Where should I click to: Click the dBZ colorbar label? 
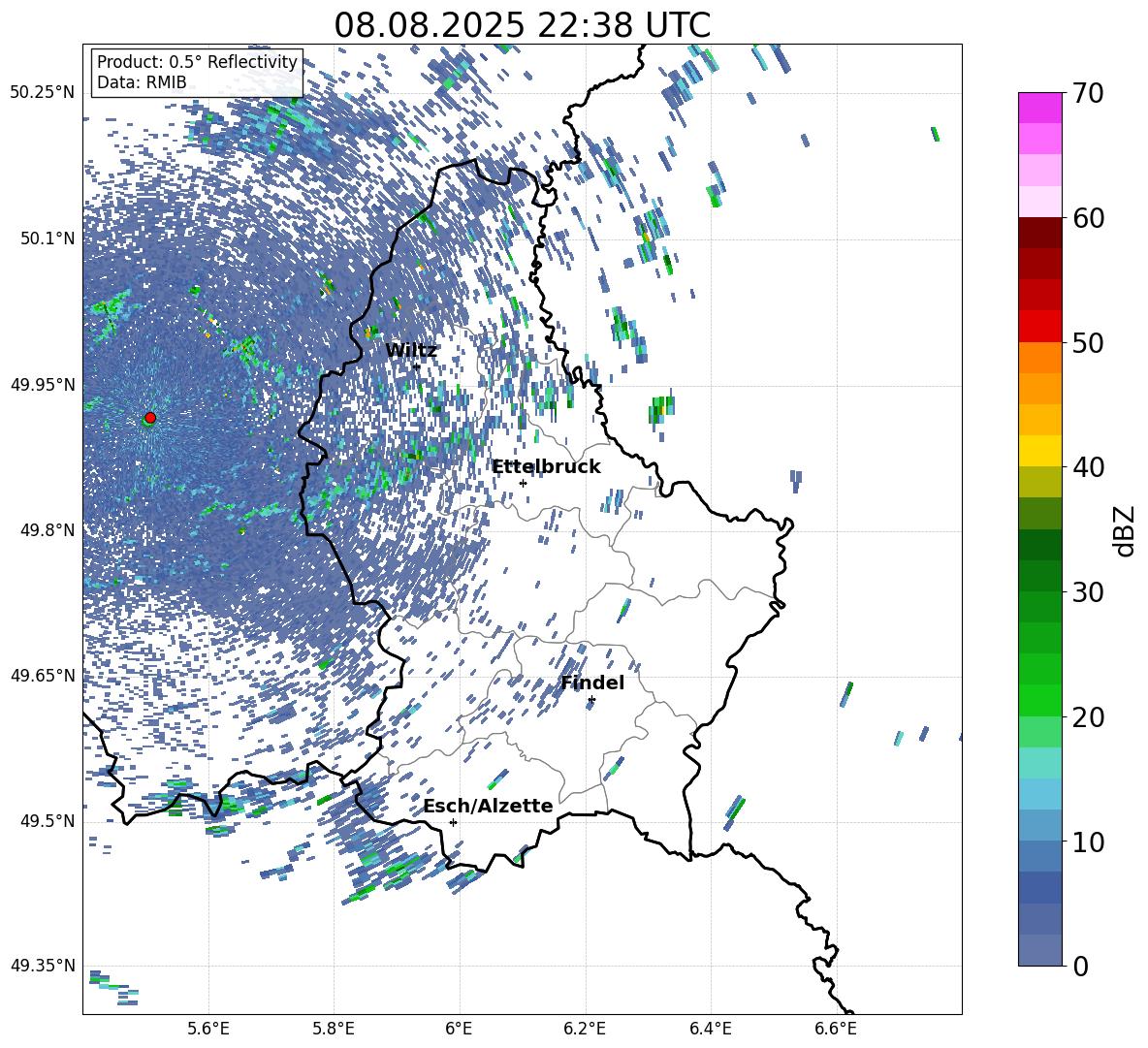[x=1123, y=530]
